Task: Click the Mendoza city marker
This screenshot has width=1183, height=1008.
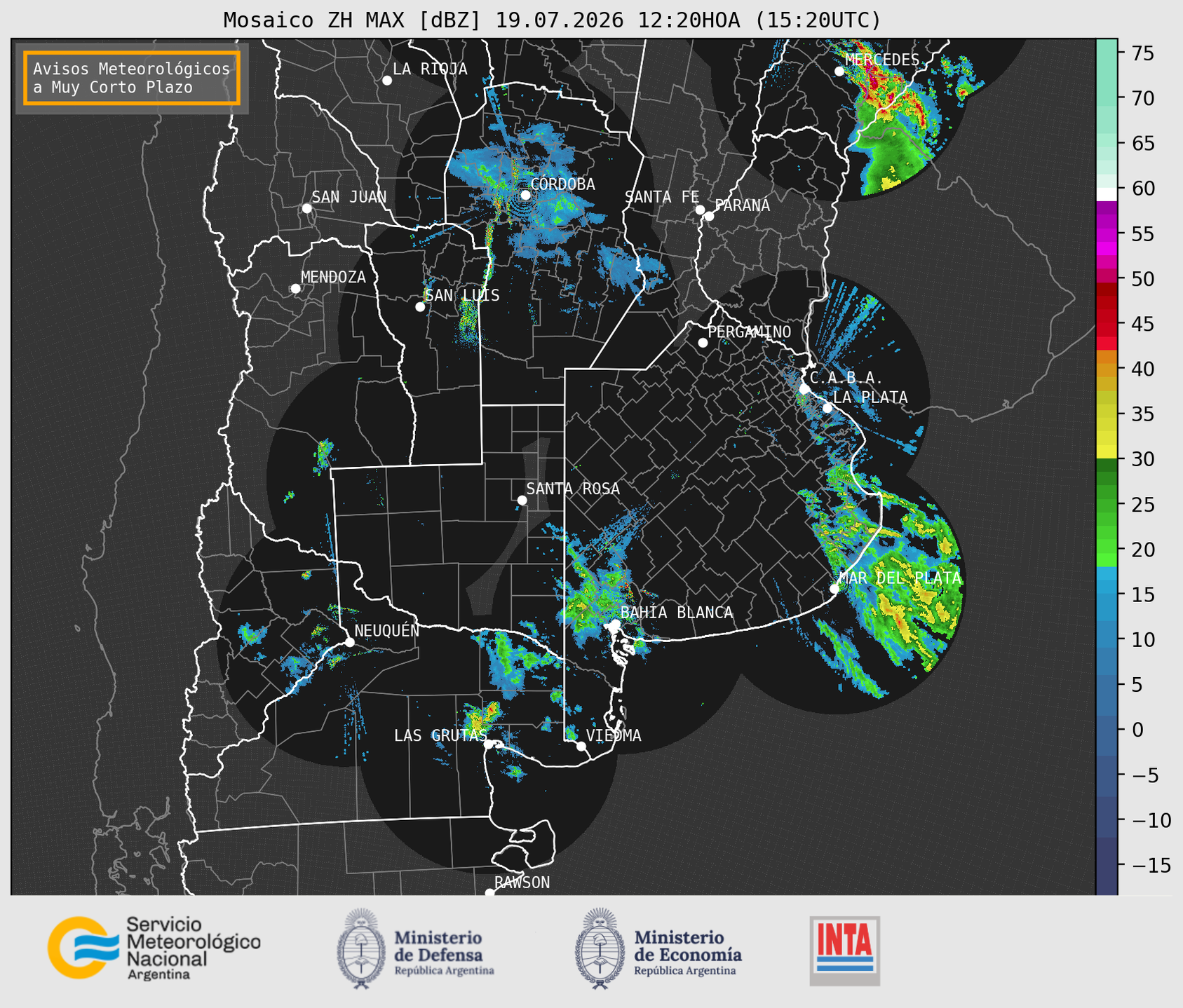Action: point(295,289)
